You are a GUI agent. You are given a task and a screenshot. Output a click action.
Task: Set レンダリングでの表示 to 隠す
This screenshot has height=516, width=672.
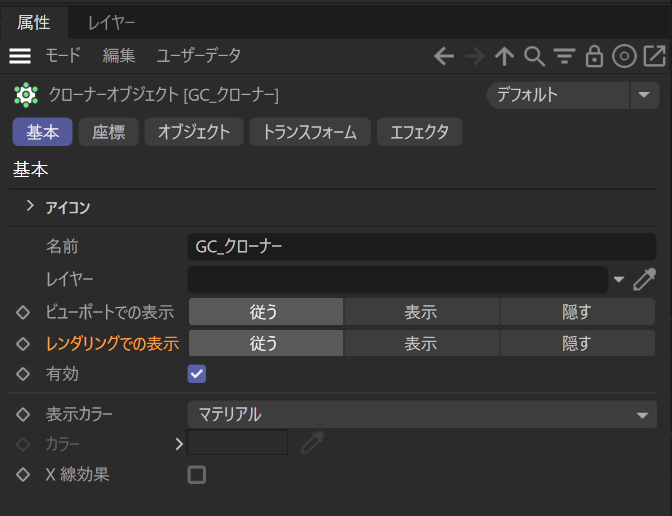coord(577,343)
